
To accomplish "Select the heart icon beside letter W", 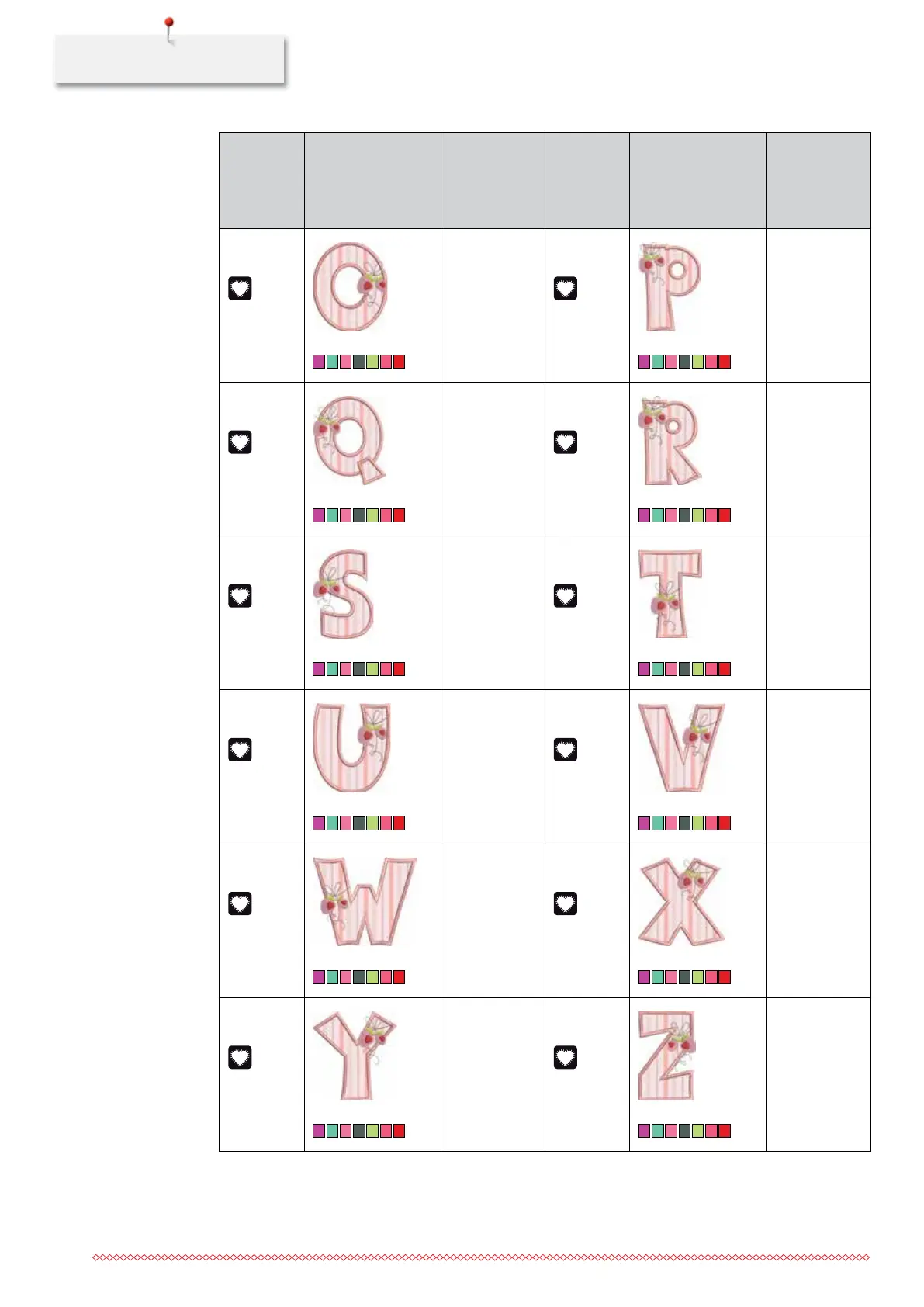I will pos(240,903).
